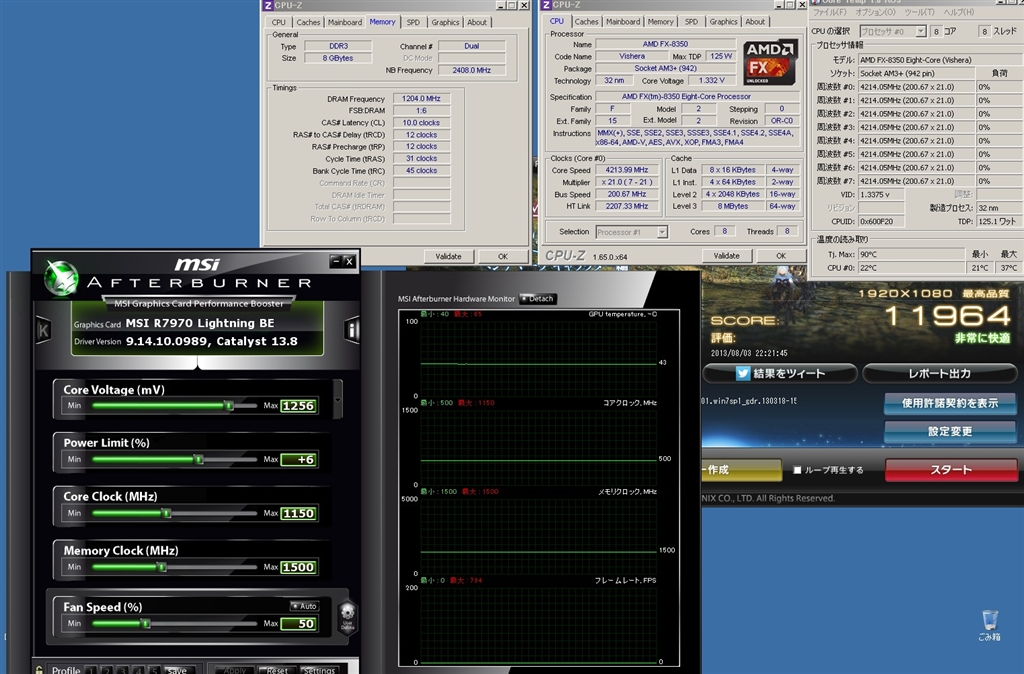Save the current Afterburner profile

[176, 670]
